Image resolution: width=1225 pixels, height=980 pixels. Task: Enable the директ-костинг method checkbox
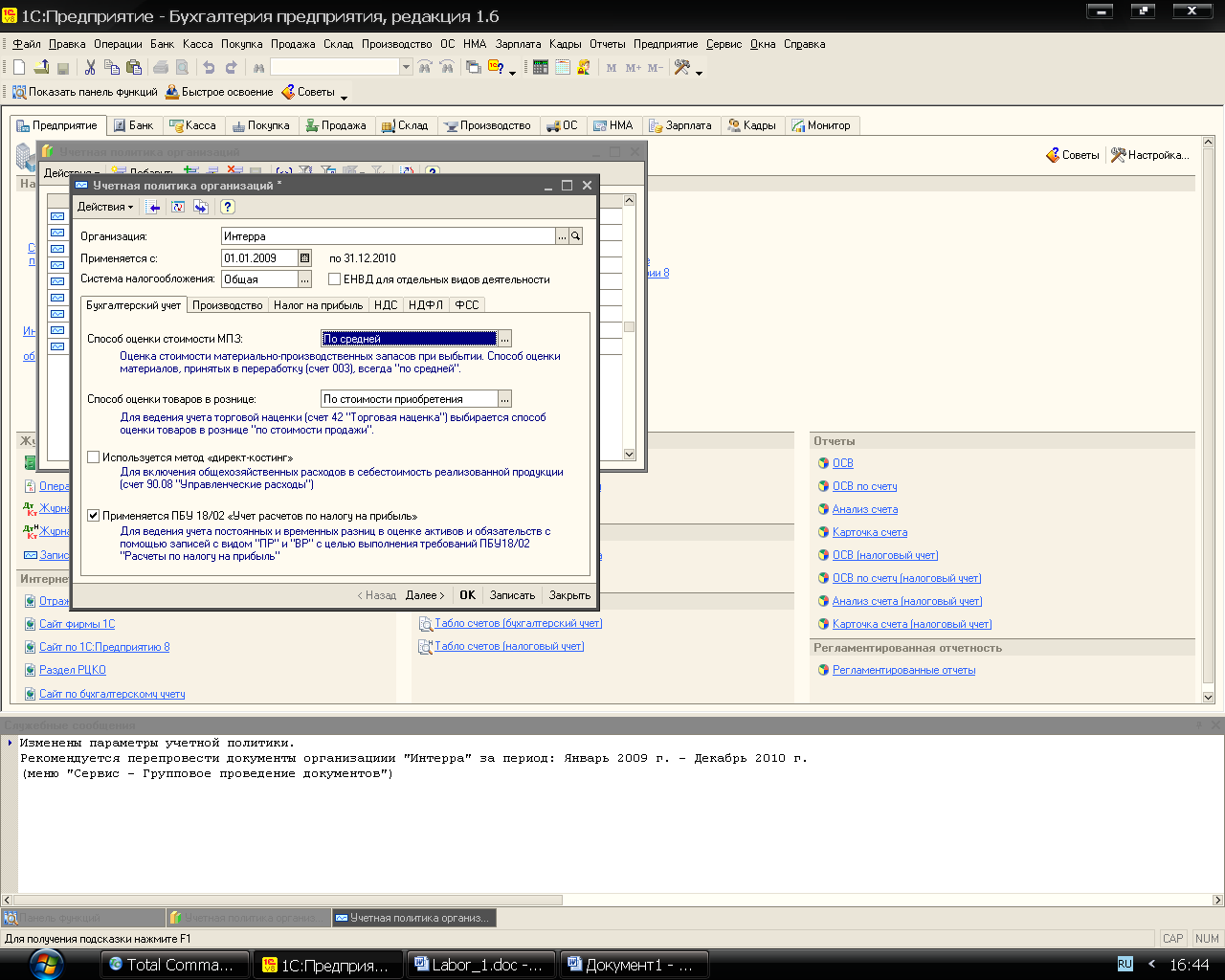(94, 457)
